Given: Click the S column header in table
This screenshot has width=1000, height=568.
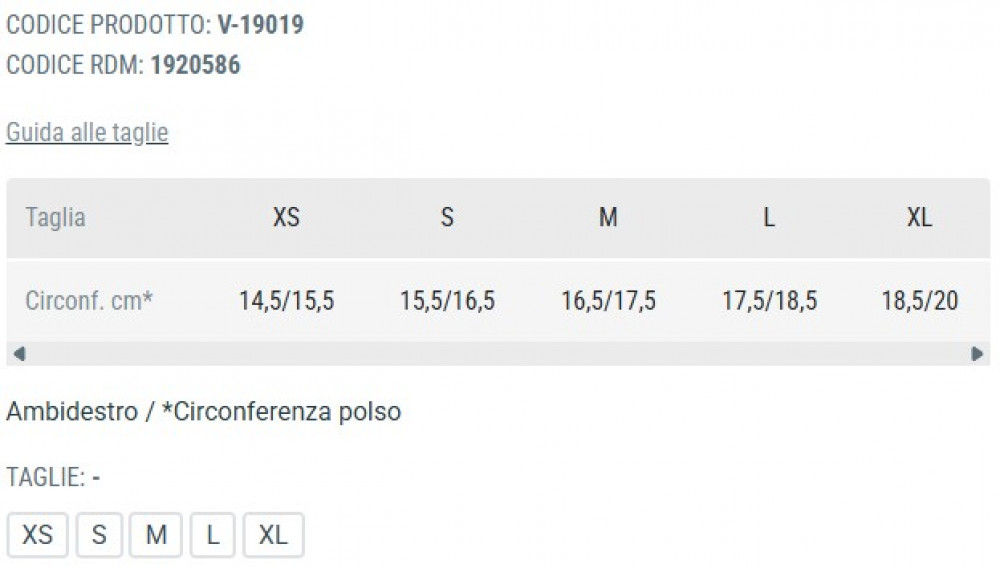Looking at the screenshot, I should click(x=447, y=218).
